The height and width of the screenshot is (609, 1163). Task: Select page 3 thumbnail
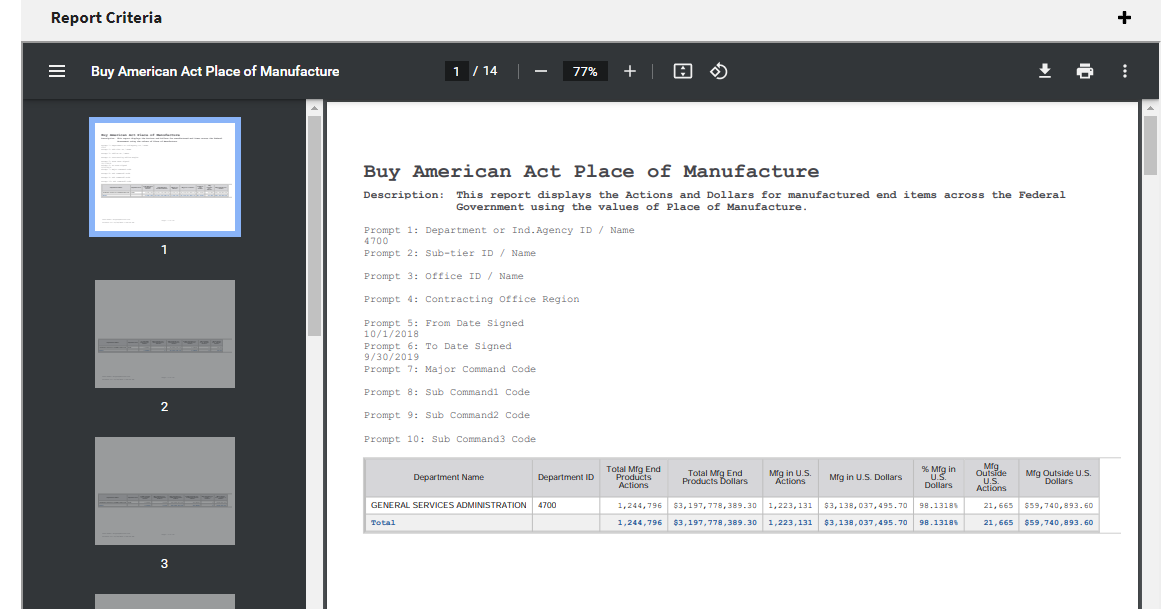[165, 491]
